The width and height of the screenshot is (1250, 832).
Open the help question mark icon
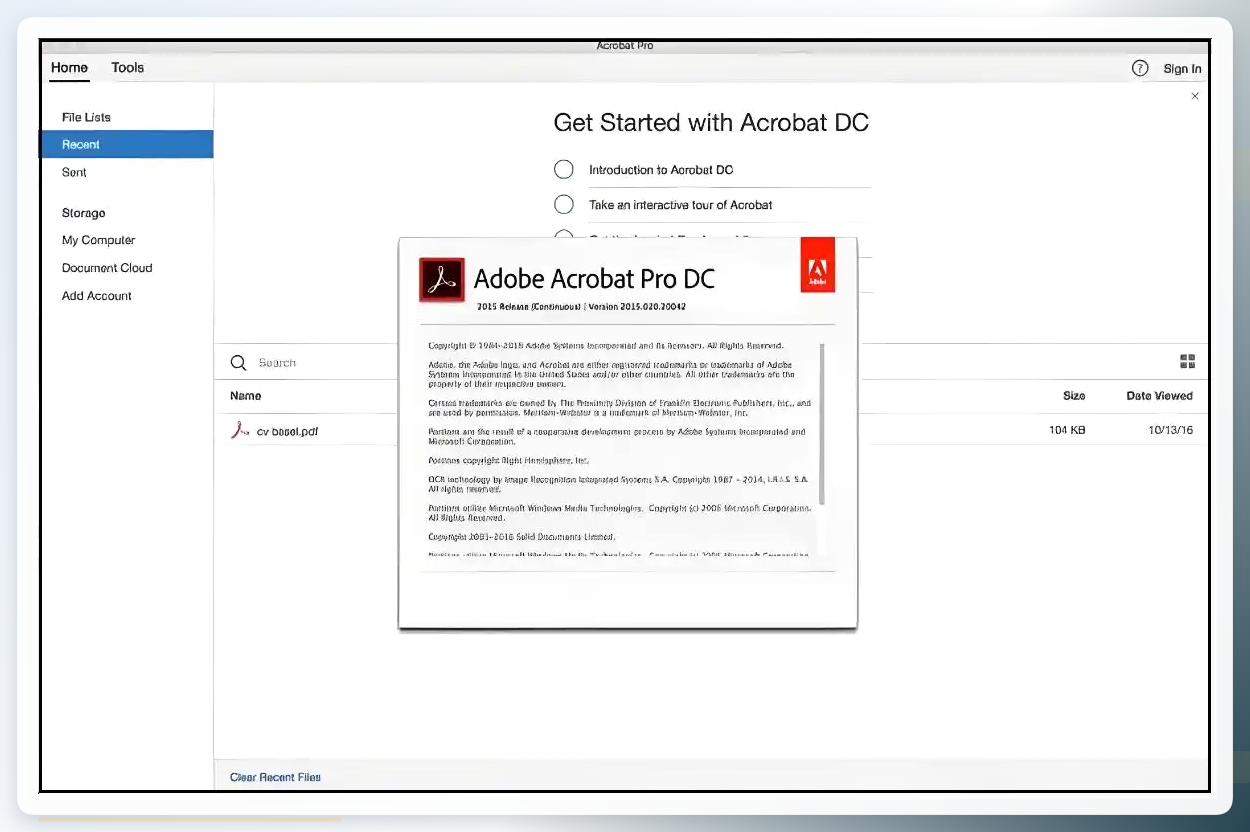tap(1140, 68)
